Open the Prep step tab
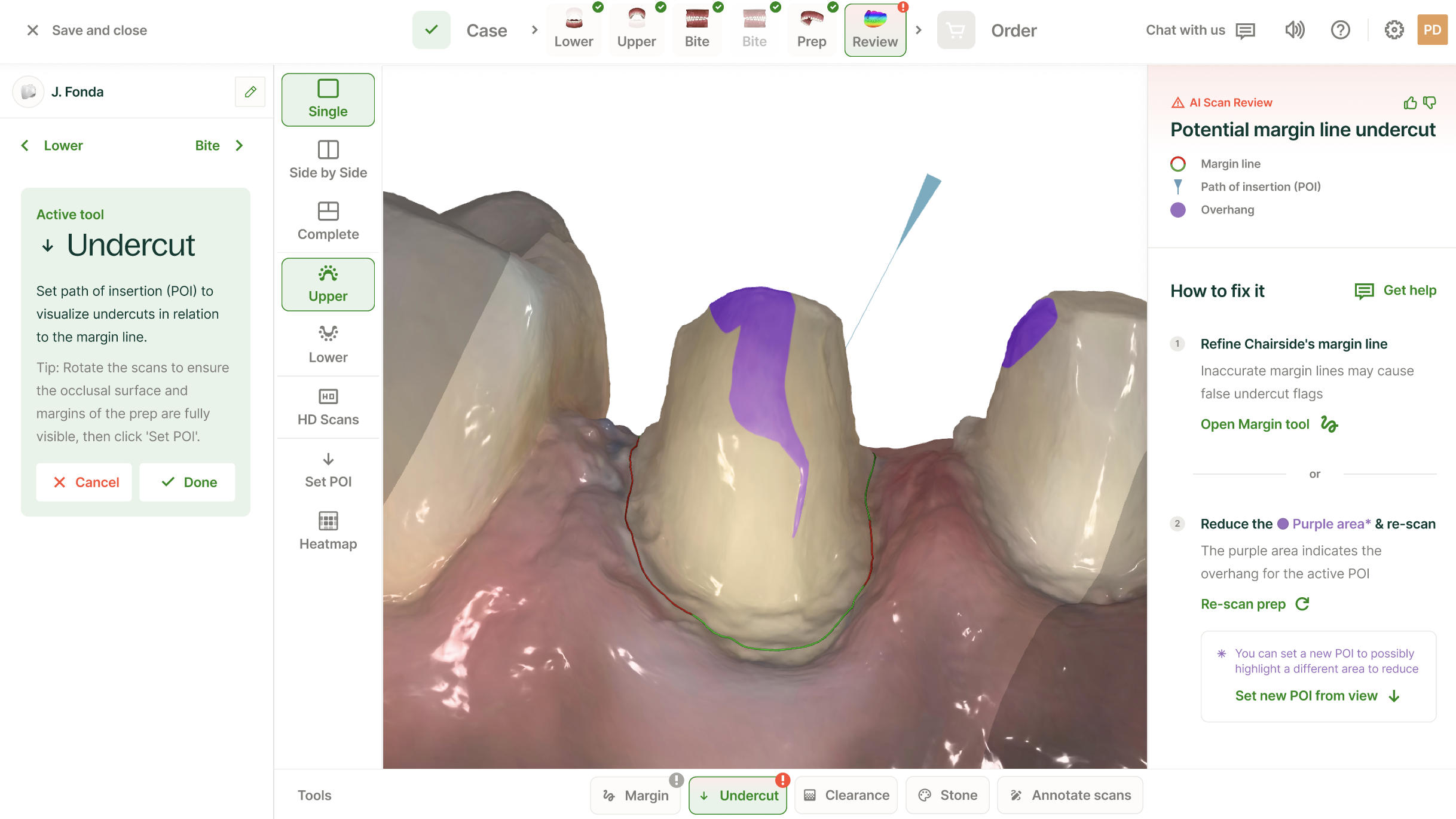1456x819 pixels. point(811,30)
